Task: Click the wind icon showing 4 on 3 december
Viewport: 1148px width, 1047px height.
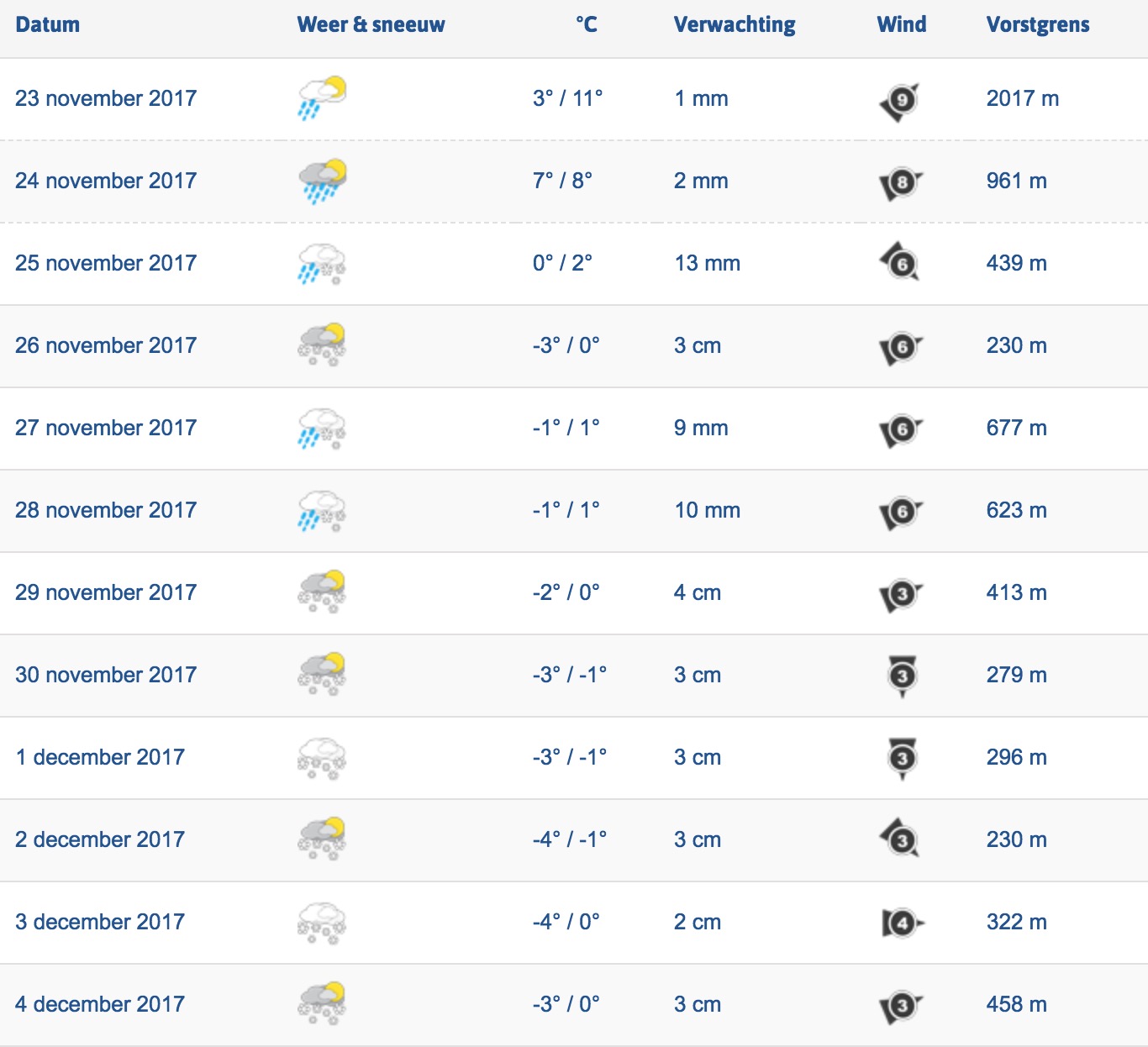Action: pyautogui.click(x=903, y=923)
